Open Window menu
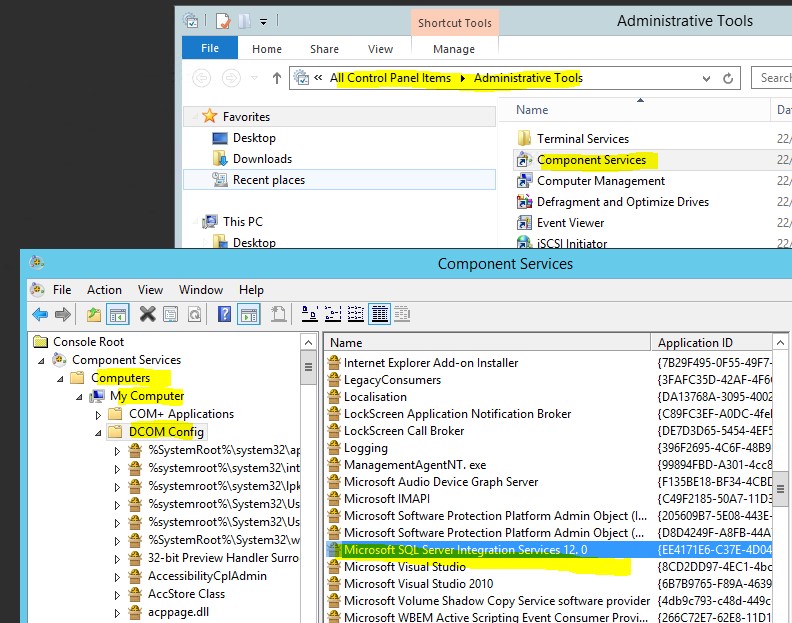Viewport: 792px width, 623px height. tap(201, 290)
